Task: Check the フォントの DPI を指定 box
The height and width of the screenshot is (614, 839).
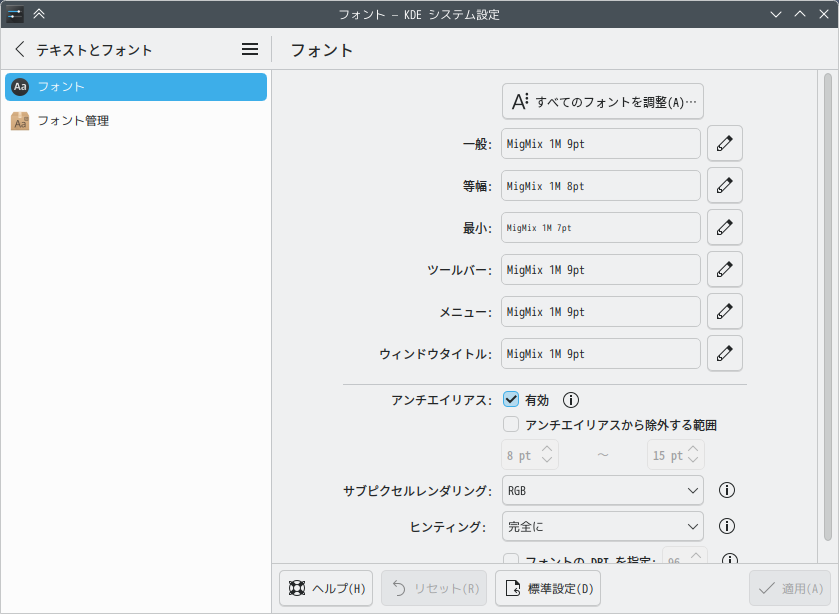Action: click(511, 561)
